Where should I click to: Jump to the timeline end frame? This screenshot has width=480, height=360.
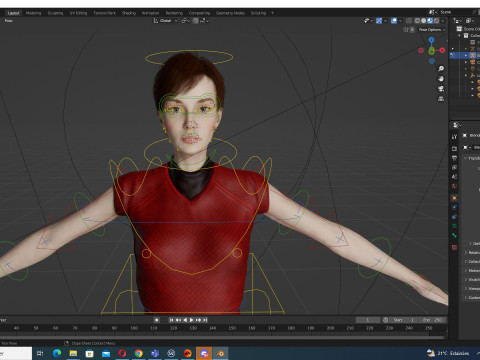(x=205, y=320)
